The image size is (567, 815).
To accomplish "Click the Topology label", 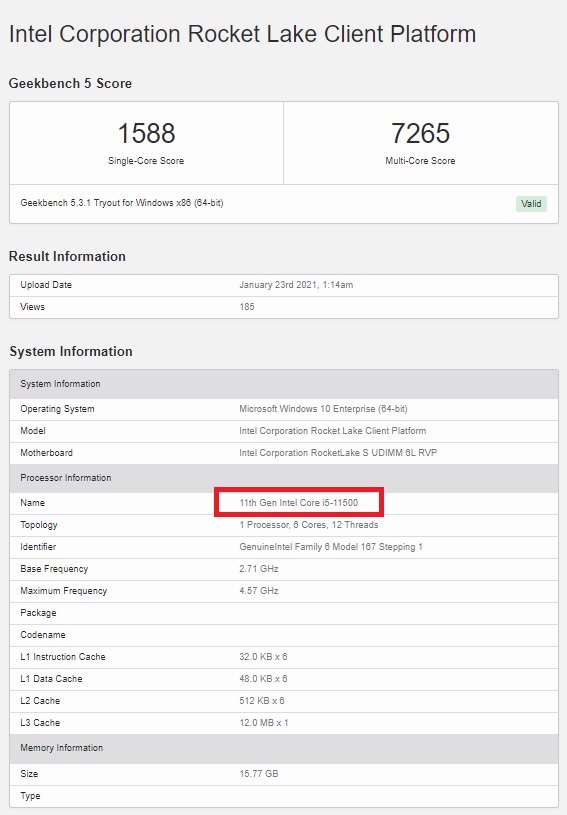I will coord(38,525).
